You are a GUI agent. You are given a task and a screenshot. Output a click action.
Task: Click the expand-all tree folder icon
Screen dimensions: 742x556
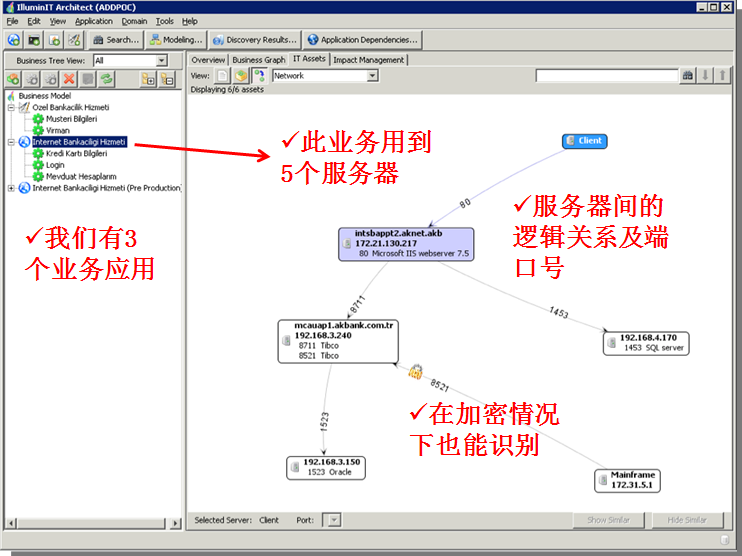pos(148,78)
